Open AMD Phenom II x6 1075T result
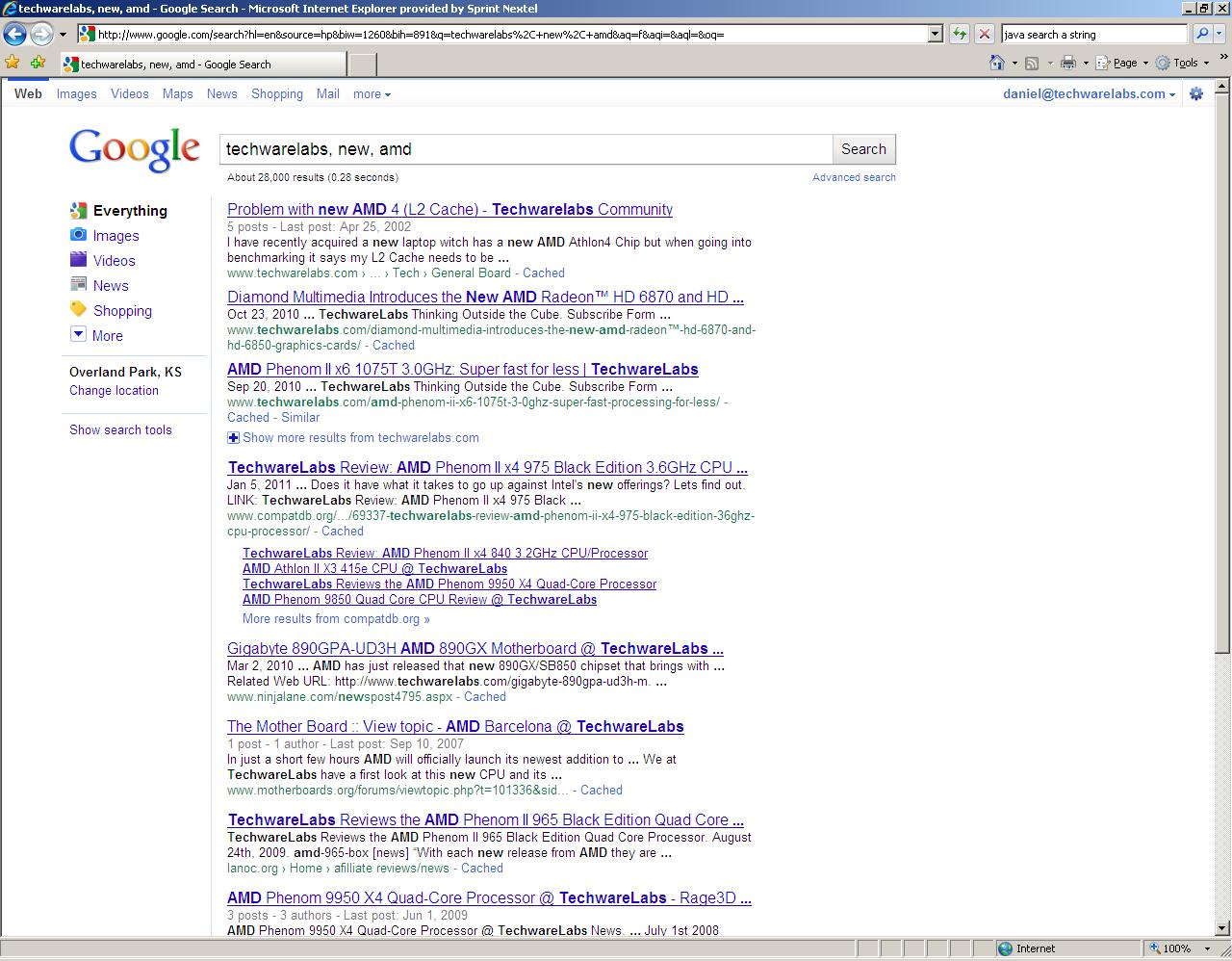 coord(463,370)
